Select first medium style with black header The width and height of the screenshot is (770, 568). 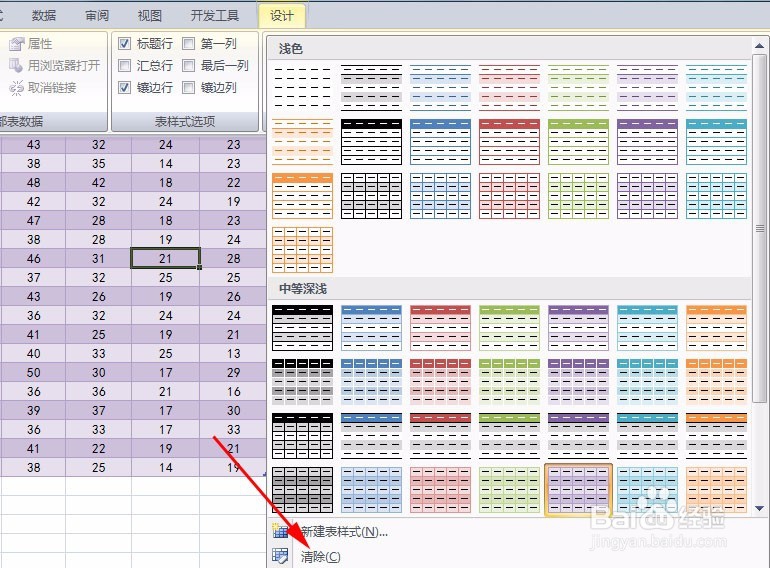coord(302,328)
